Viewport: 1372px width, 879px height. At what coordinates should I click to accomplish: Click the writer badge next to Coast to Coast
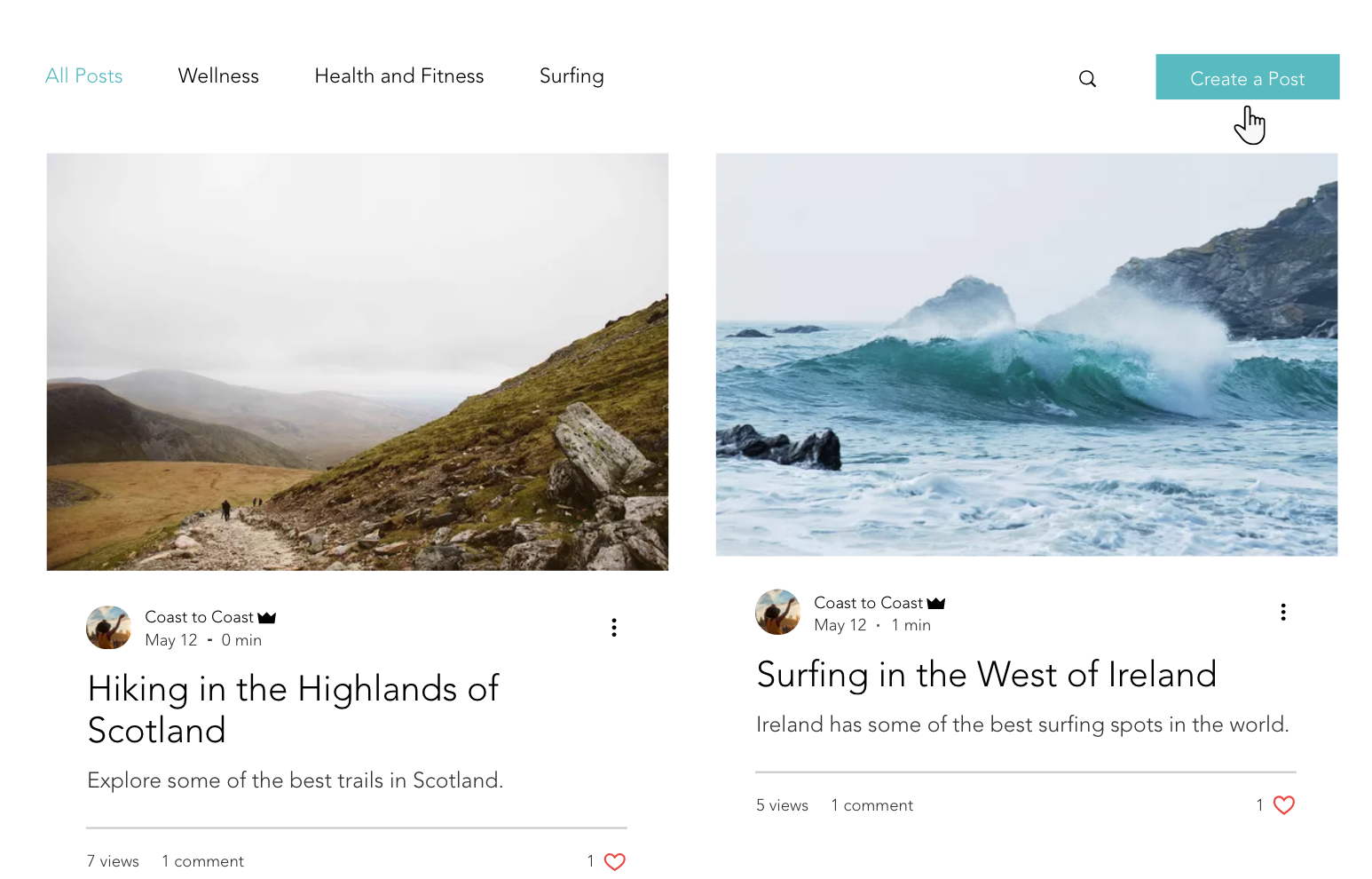coord(266,616)
